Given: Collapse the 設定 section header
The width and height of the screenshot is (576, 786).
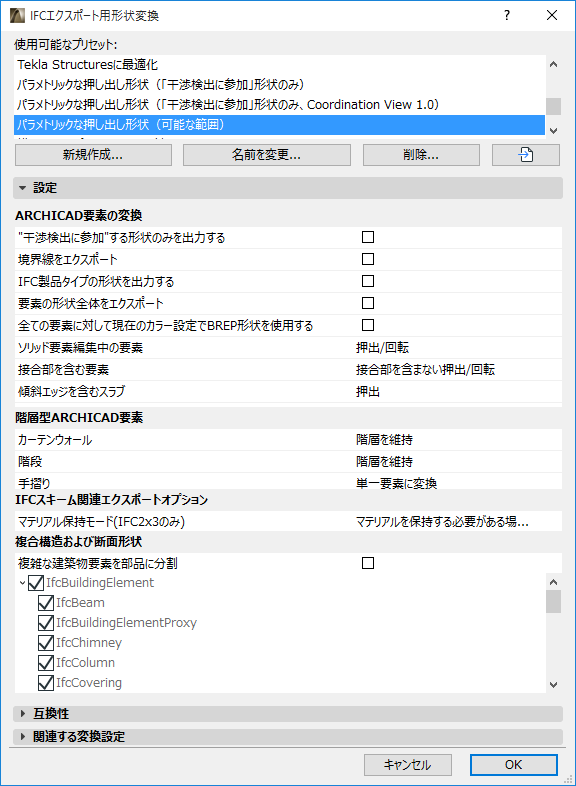Looking at the screenshot, I should pyautogui.click(x=288, y=188).
